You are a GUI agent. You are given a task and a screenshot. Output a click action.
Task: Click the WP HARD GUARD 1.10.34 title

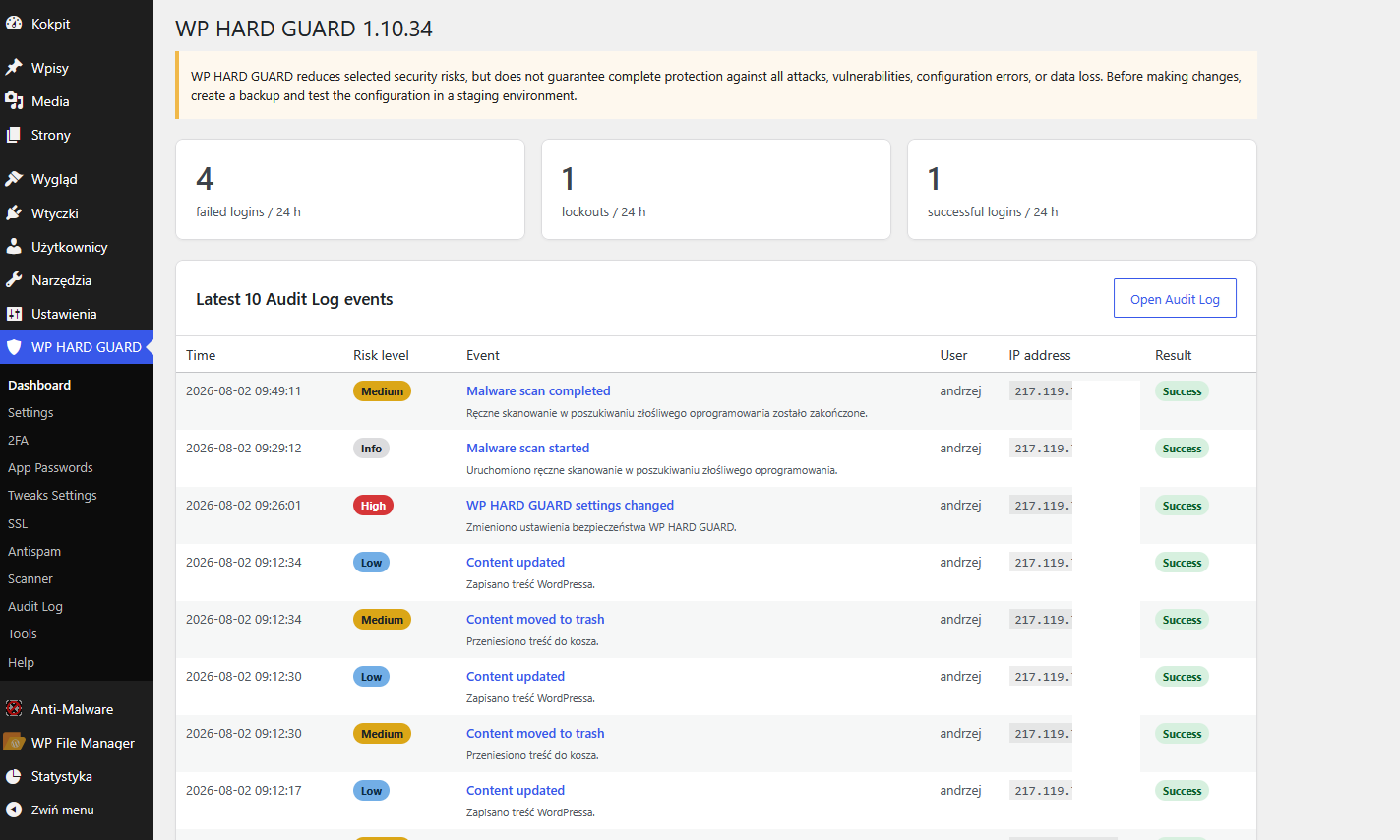[x=304, y=29]
